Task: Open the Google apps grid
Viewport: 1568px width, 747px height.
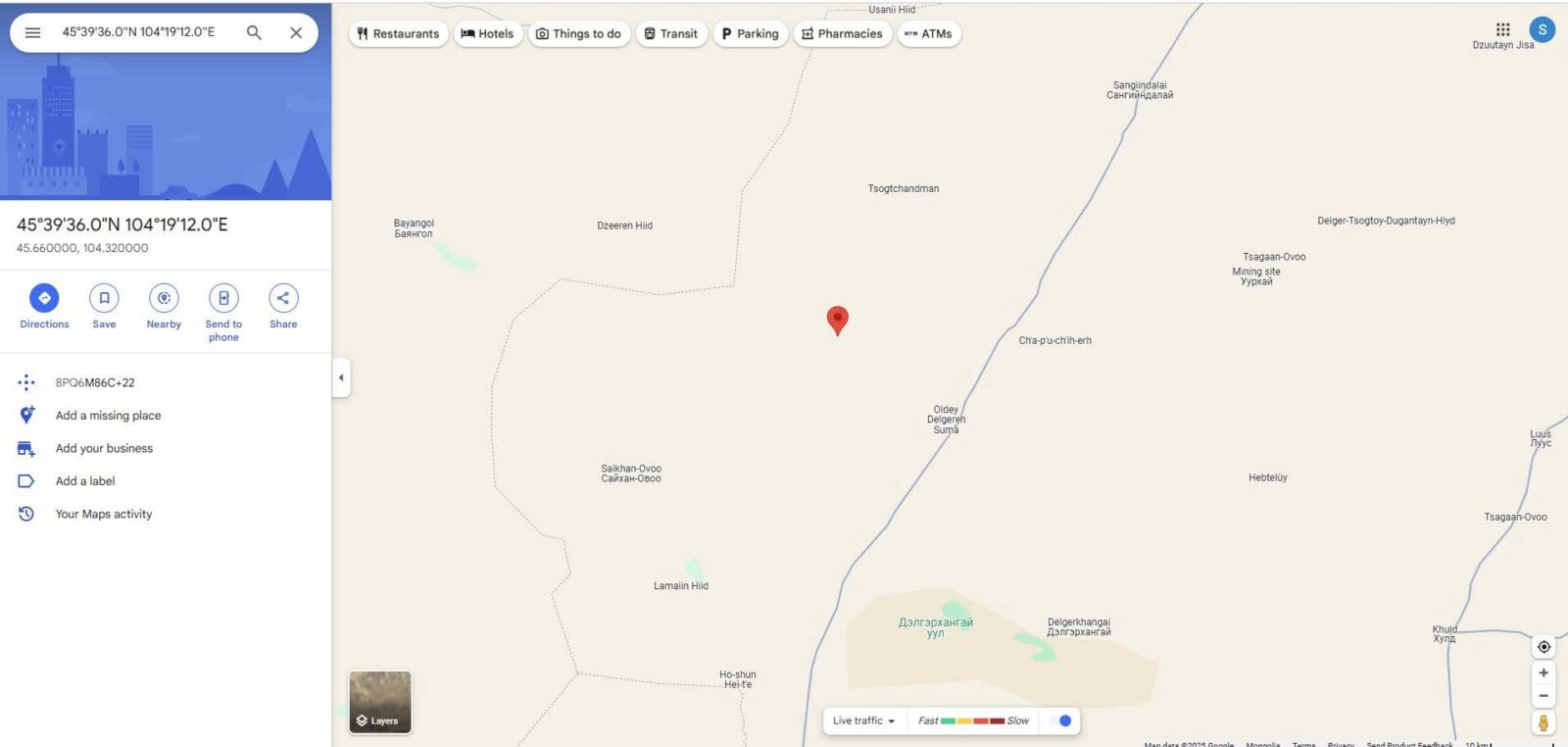Action: tap(1502, 29)
